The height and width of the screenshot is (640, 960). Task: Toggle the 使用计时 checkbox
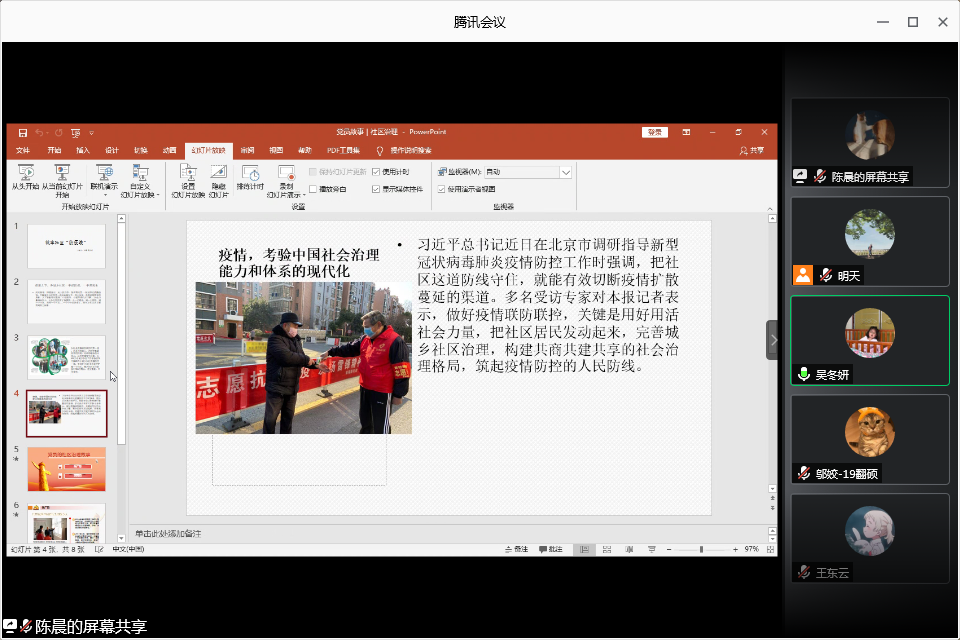[x=376, y=172]
